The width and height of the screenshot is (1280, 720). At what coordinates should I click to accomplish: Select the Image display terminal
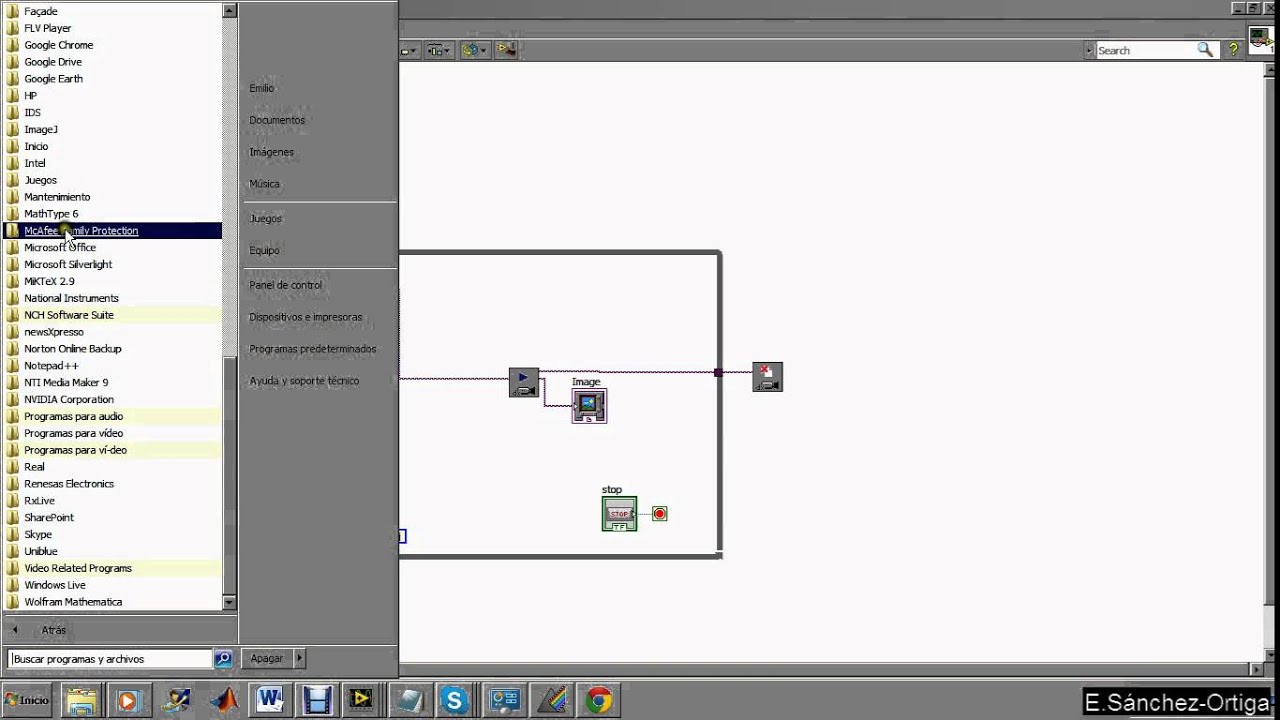point(589,405)
